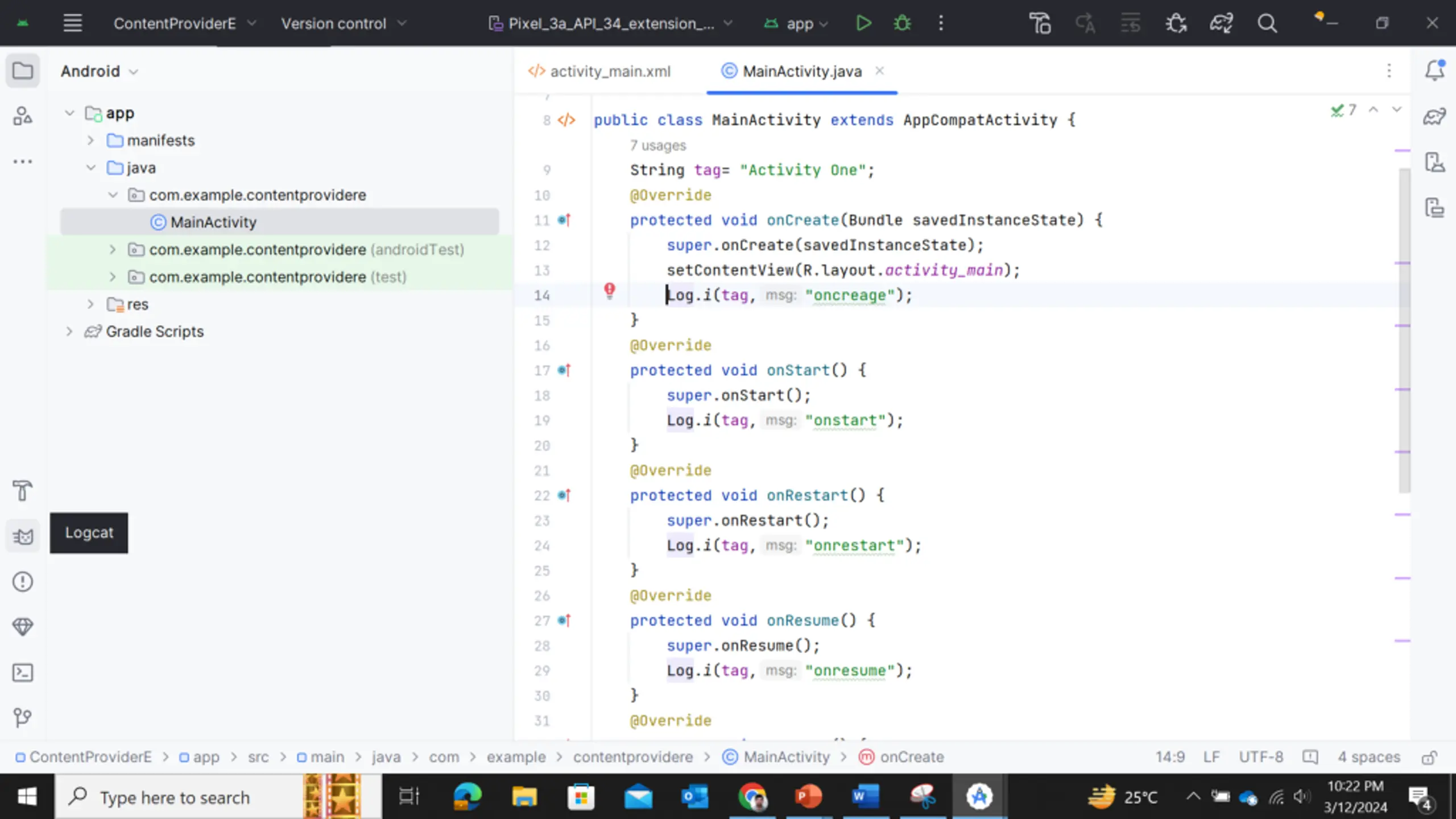Select com.example.contentprovidere (test) package
1456x819 pixels.
(x=279, y=277)
